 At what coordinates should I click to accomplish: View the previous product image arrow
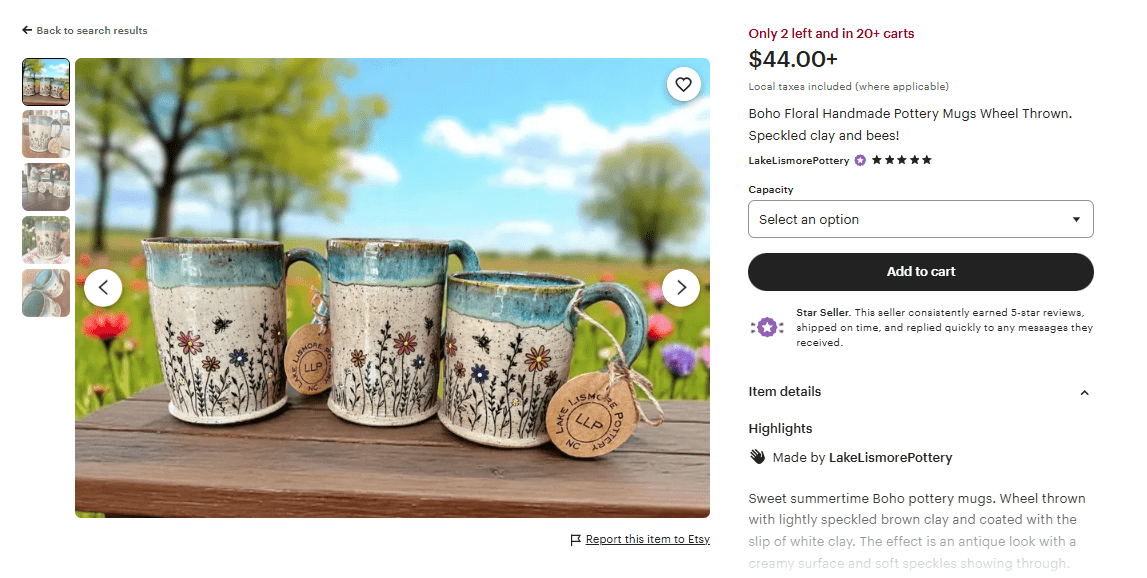coord(104,287)
